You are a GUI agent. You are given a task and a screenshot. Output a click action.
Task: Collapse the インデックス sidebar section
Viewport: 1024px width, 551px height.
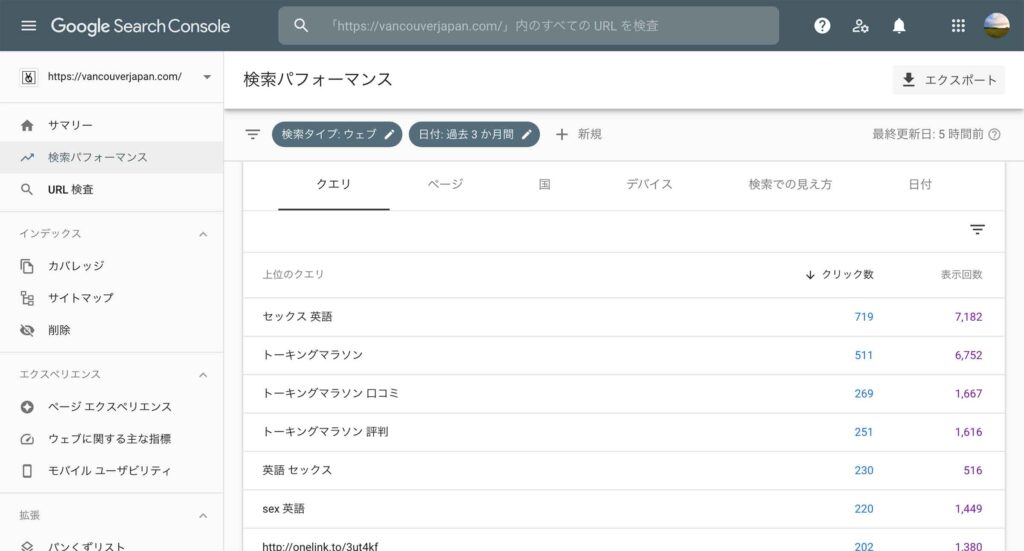203,234
